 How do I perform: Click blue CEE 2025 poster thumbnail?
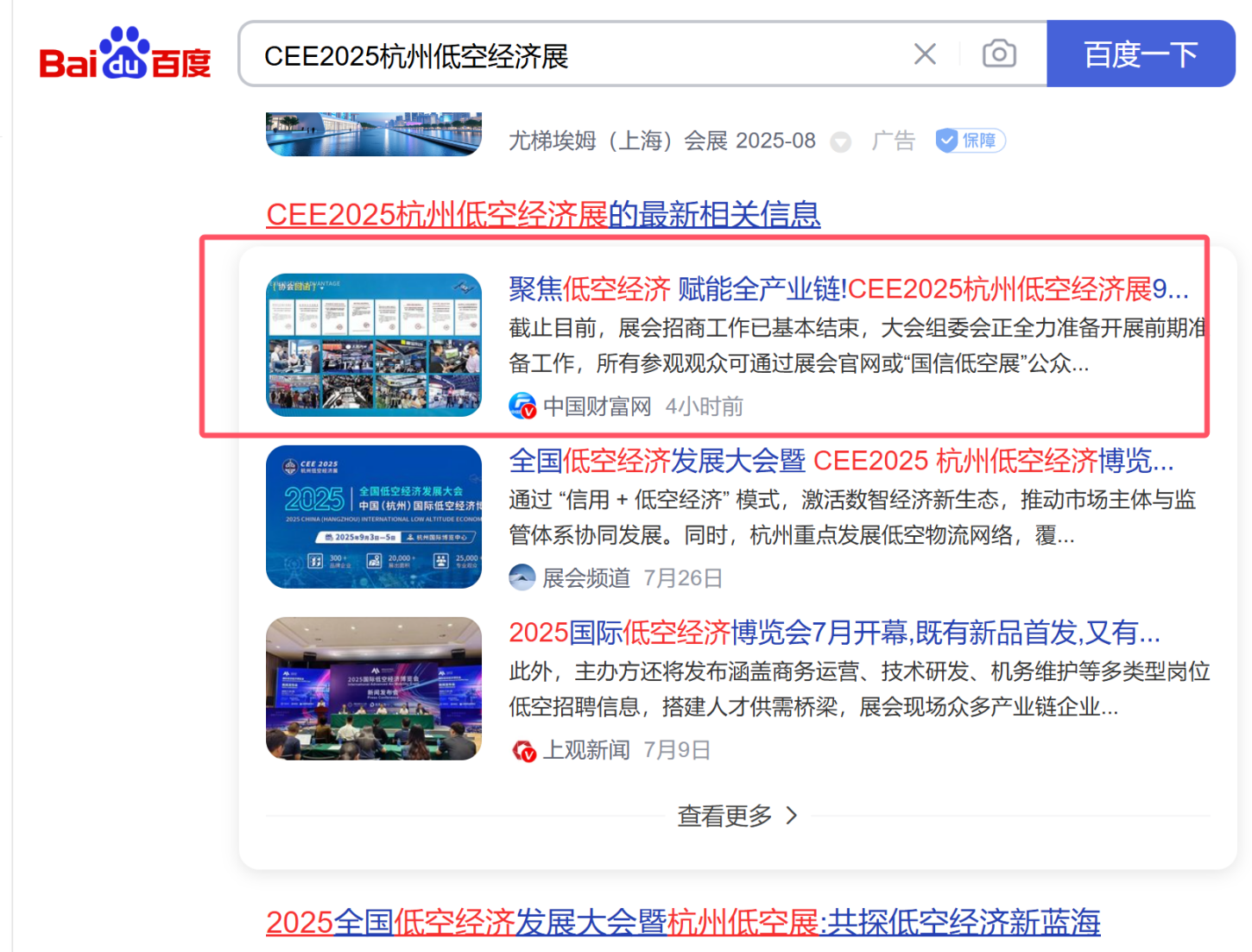[x=373, y=517]
